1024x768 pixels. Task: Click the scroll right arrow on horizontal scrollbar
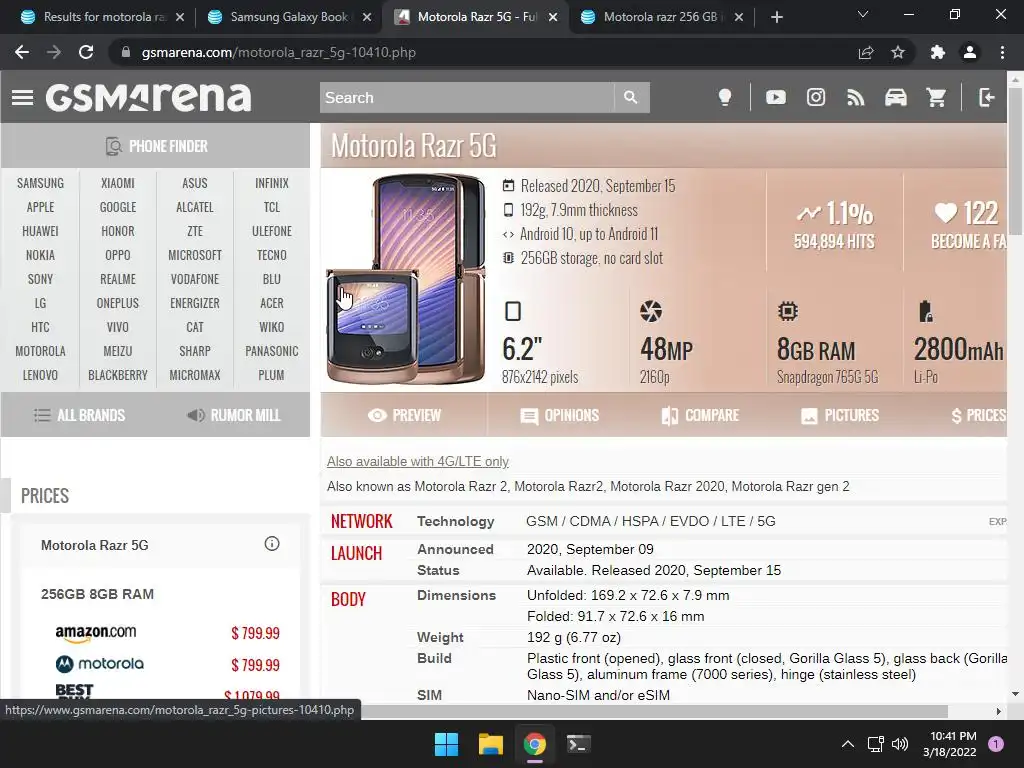point(999,711)
